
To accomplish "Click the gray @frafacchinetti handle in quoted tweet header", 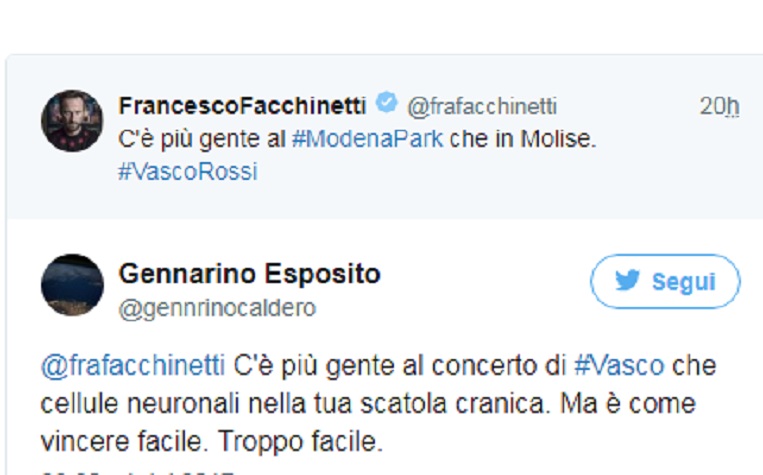I will [x=482, y=106].
